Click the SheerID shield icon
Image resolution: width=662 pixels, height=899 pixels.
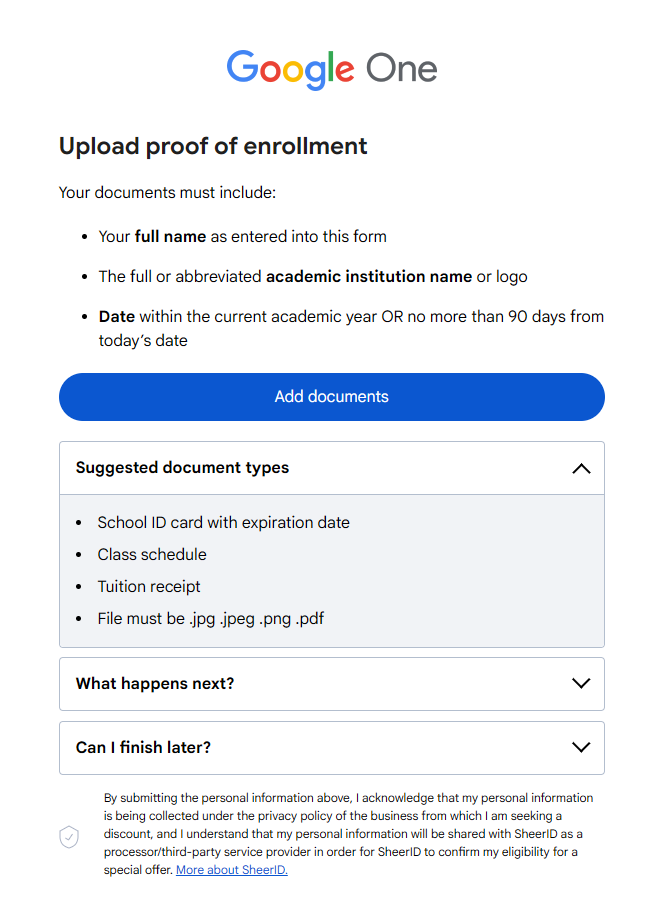click(x=69, y=837)
